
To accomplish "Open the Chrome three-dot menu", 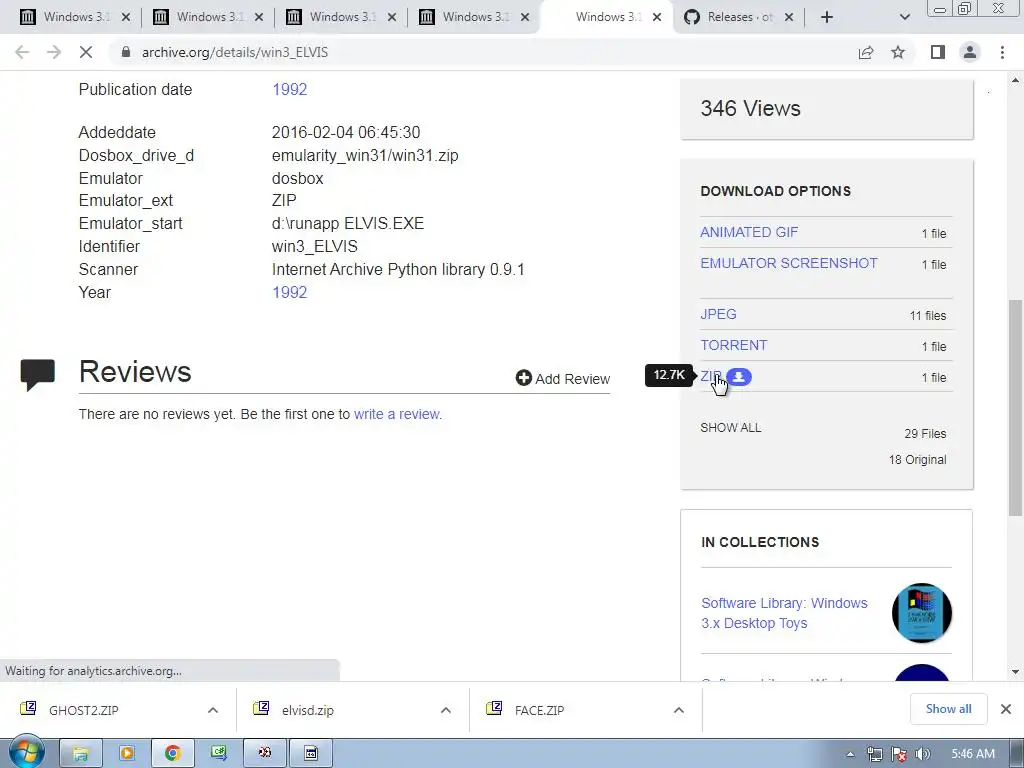I will [x=1002, y=52].
